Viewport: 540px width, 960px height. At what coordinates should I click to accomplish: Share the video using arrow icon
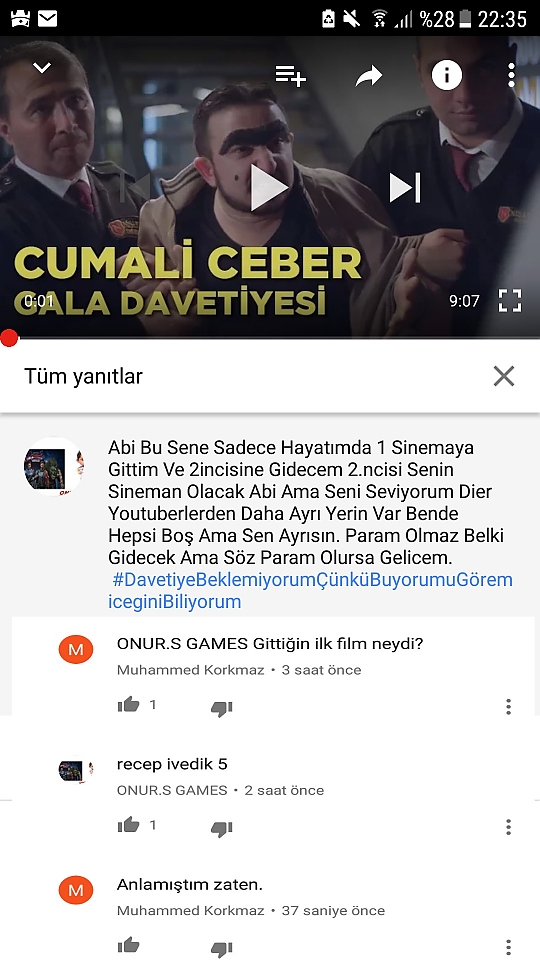369,76
